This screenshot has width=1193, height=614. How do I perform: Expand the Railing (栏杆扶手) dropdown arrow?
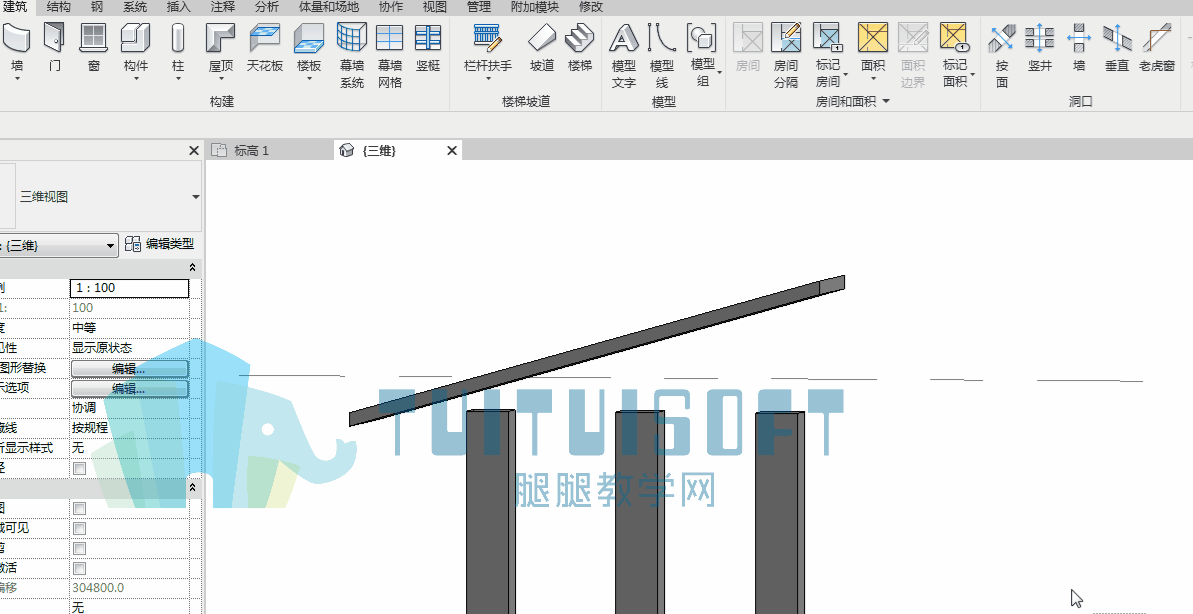click(488, 78)
